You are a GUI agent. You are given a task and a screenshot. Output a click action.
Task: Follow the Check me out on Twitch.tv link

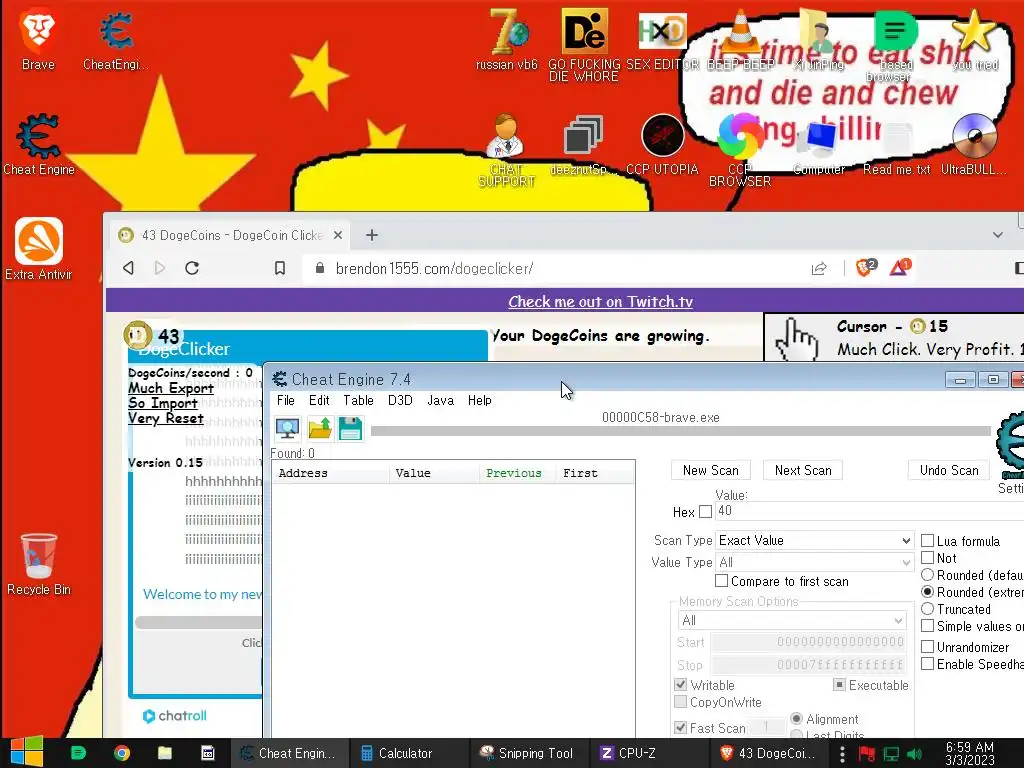(x=600, y=301)
